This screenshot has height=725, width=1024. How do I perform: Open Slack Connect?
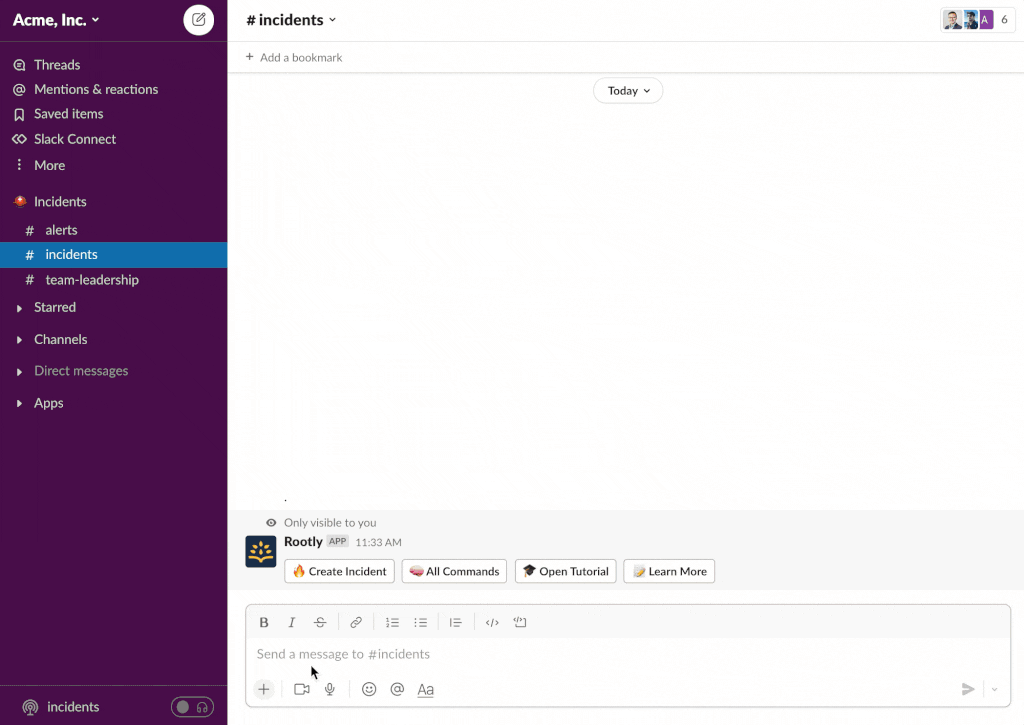[x=75, y=139]
